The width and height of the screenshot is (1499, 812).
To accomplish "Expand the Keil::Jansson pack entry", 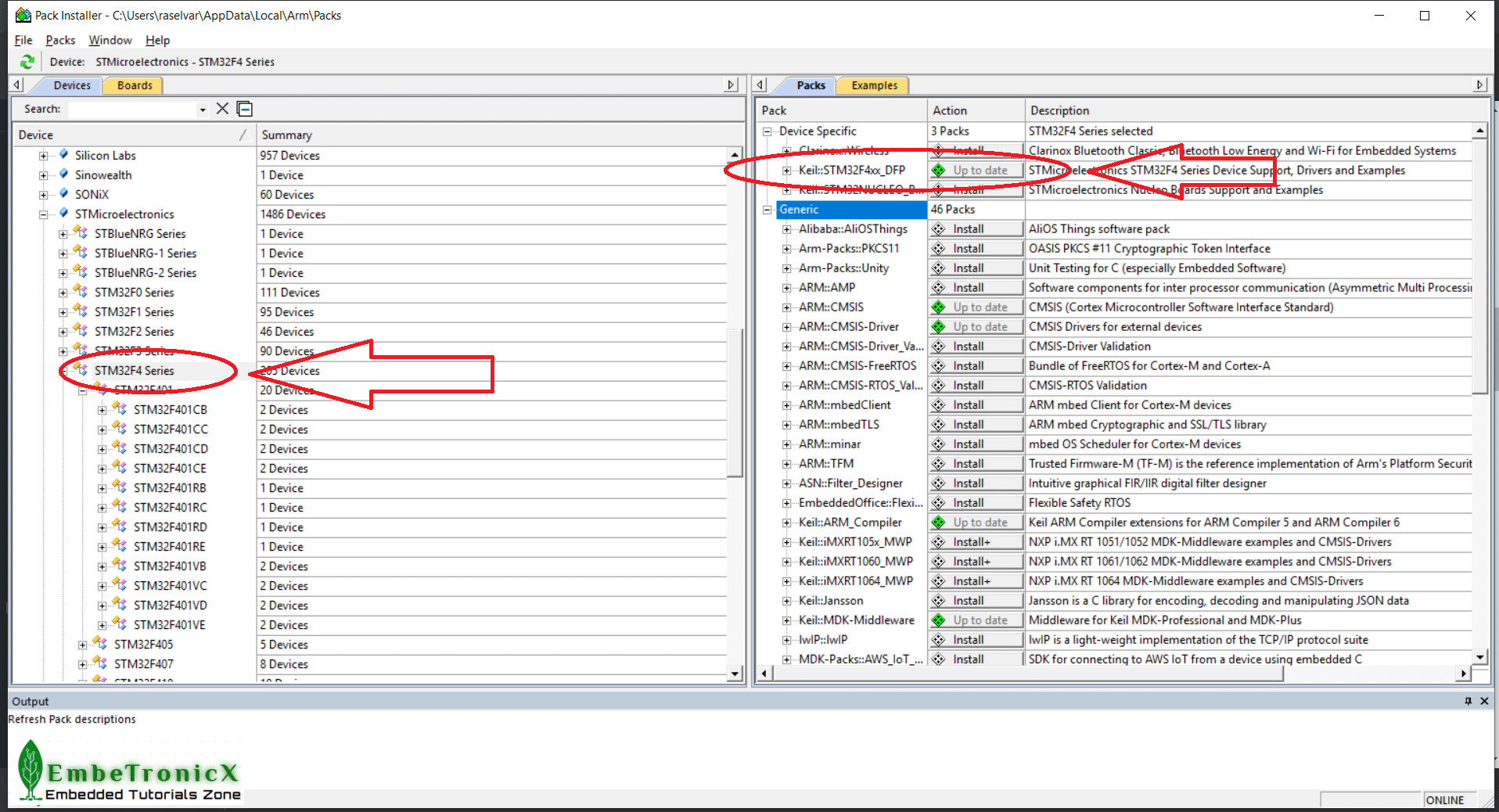I will [787, 601].
